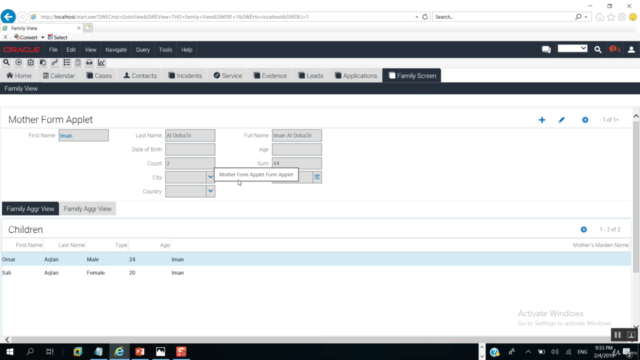
Task: Open the Convert dropdown arrow
Action: point(42,37)
